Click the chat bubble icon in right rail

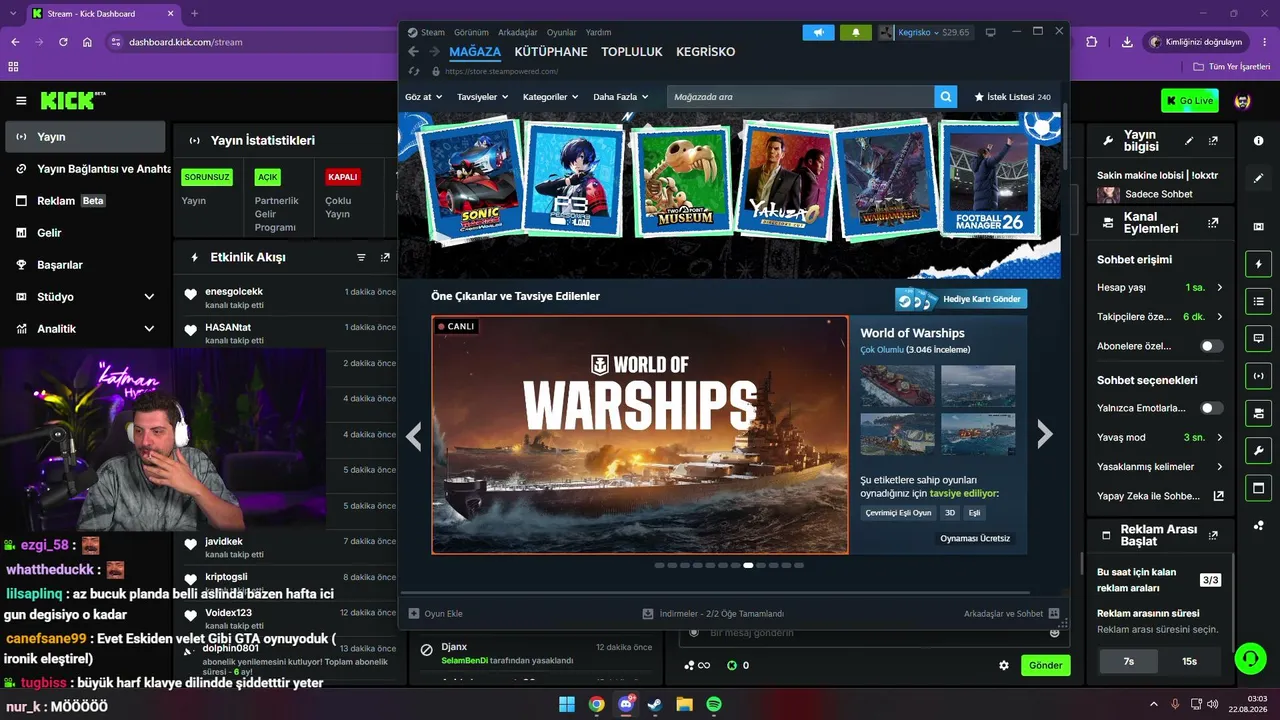1258,339
